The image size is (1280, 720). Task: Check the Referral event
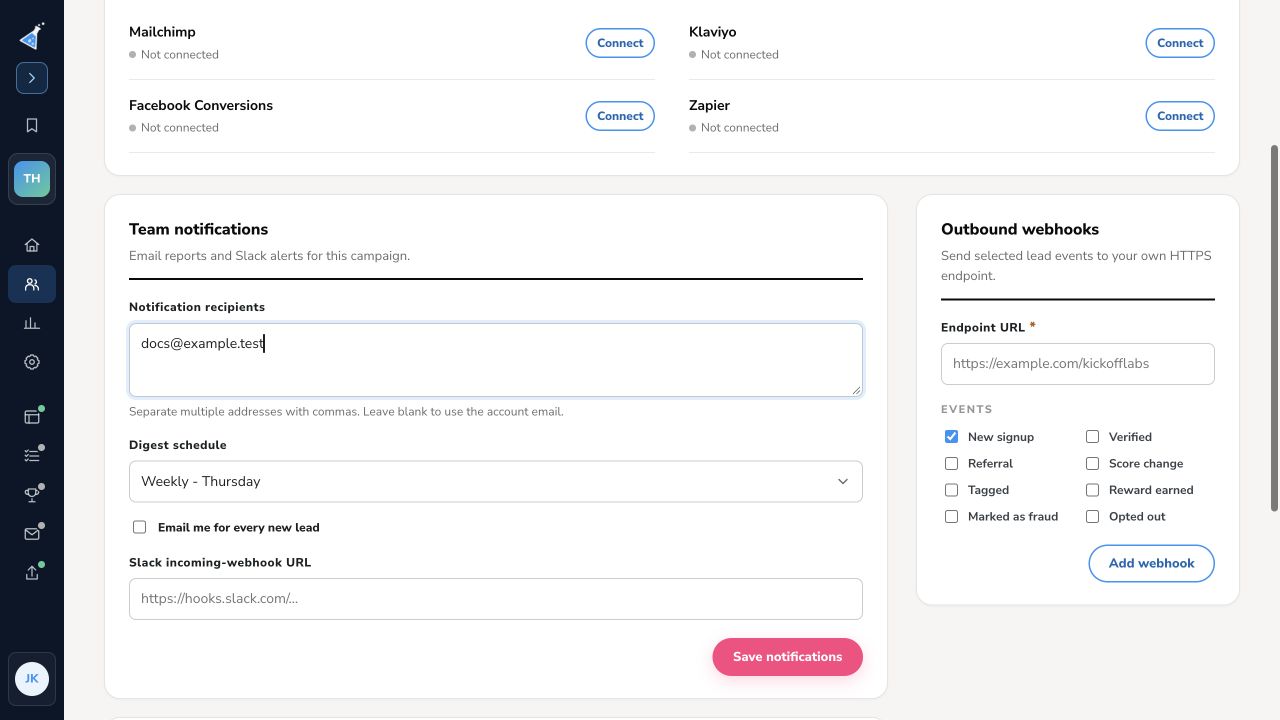tap(951, 464)
